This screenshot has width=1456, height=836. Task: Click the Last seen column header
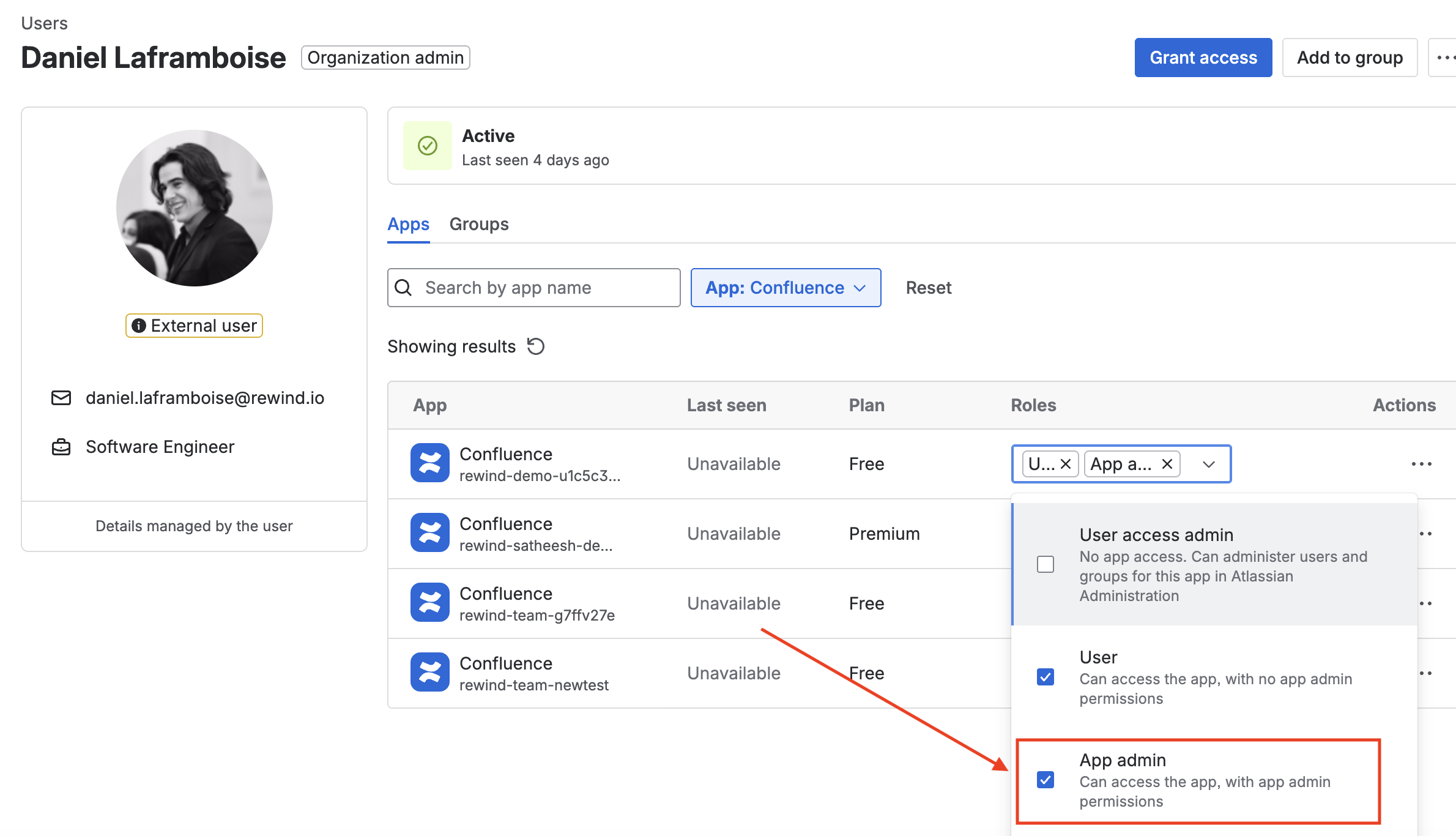(x=726, y=405)
